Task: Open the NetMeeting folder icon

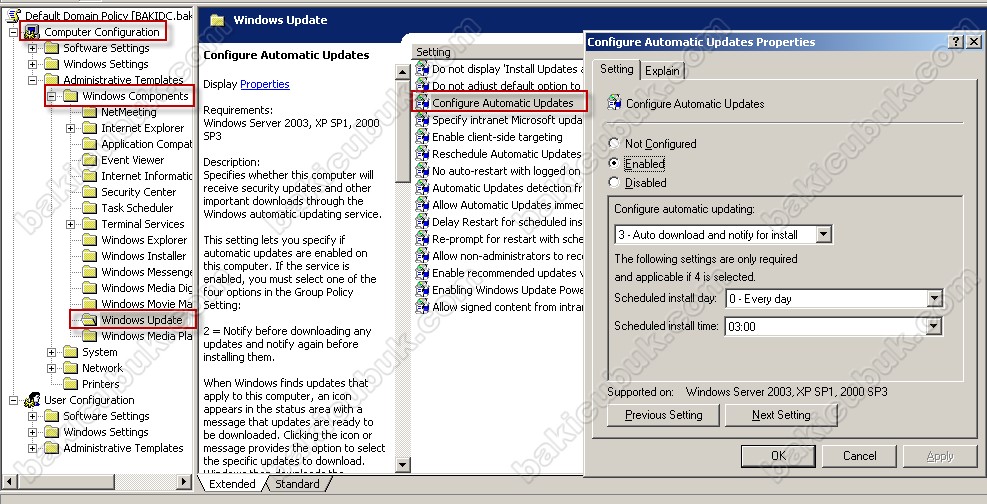Action: 89,112
